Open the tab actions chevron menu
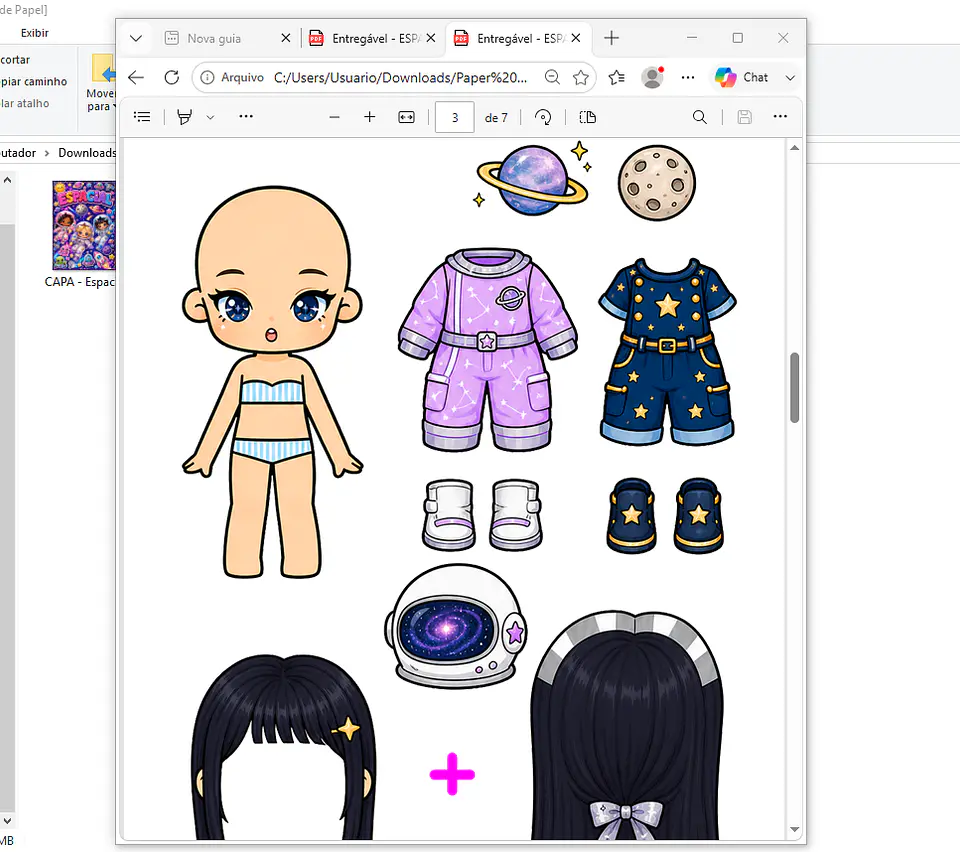The height and width of the screenshot is (852, 960). click(136, 39)
